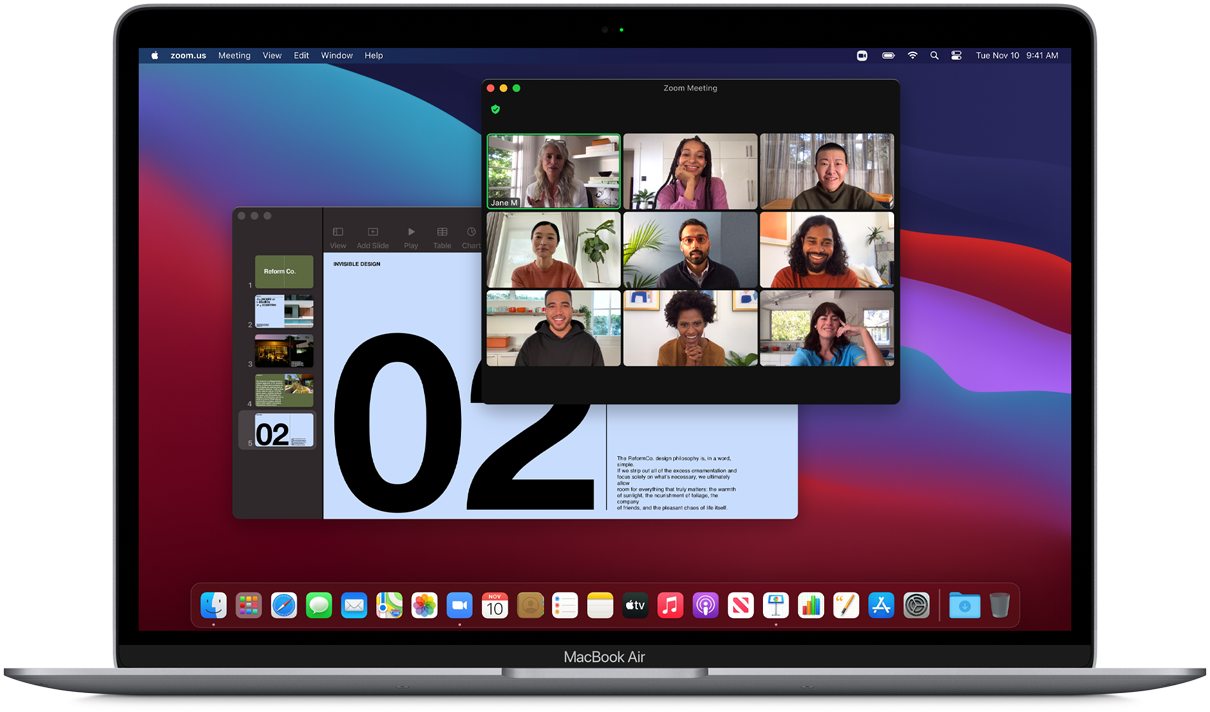Open the Meeting menu
This screenshot has width=1210, height=712.
coord(234,56)
